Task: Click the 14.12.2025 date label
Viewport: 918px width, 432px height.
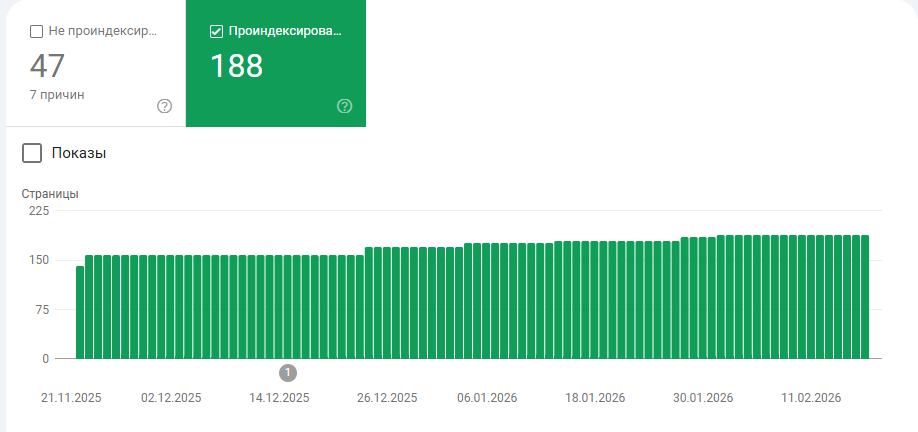Action: (x=279, y=398)
